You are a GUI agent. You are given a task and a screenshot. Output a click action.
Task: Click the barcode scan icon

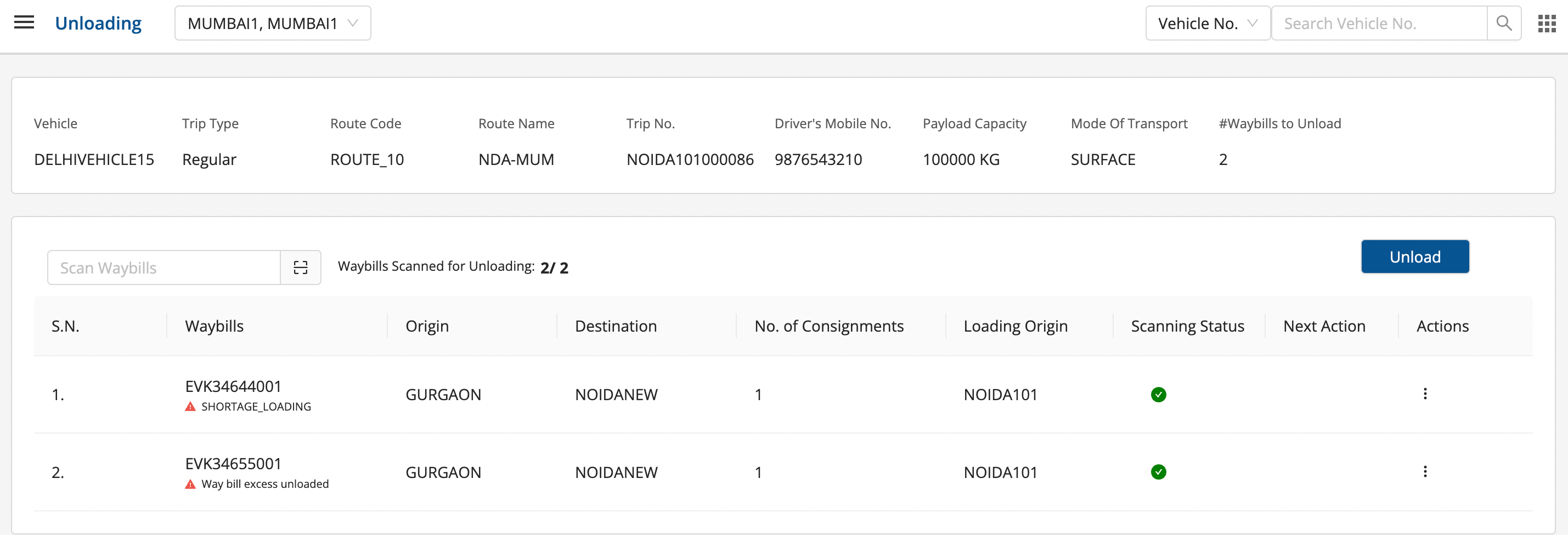(x=300, y=267)
